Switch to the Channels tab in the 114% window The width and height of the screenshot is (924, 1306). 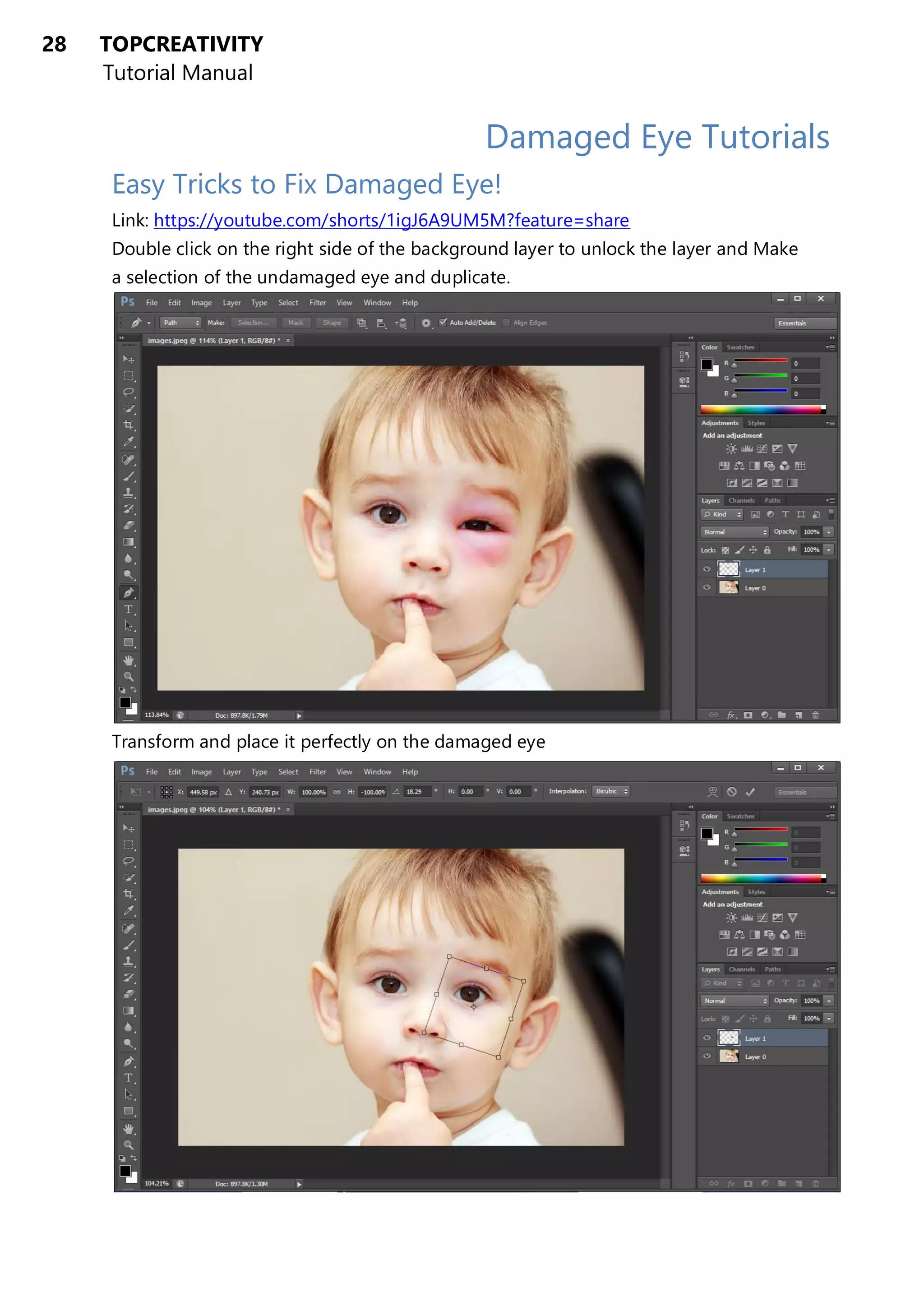tap(741, 501)
